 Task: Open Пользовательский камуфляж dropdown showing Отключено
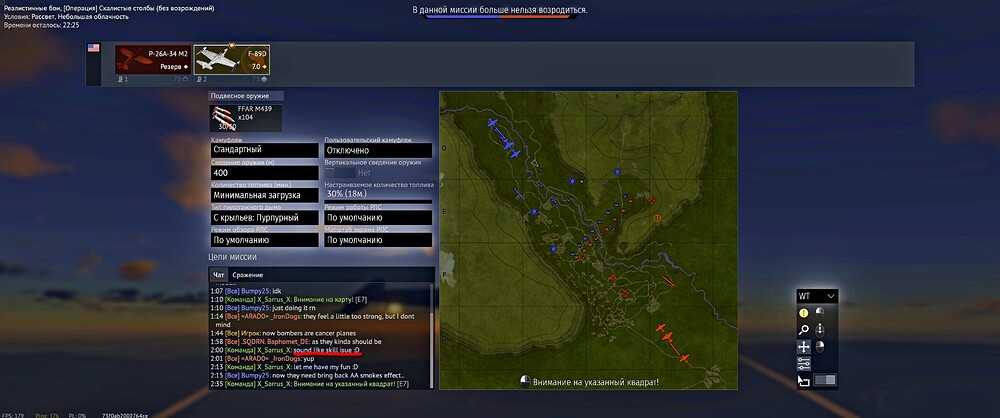(378, 150)
